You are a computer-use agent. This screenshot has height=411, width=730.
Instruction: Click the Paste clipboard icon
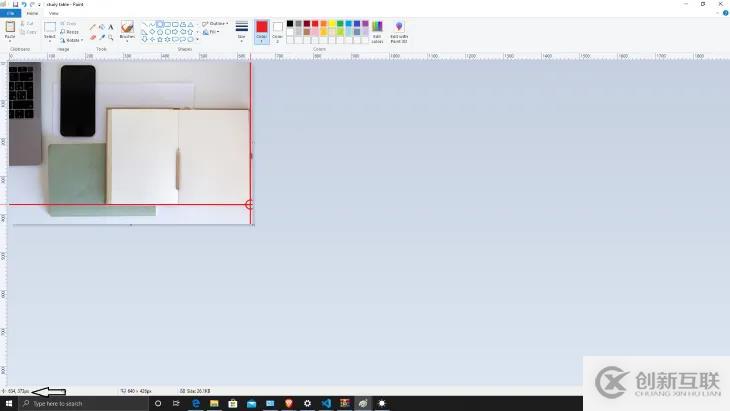[x=10, y=27]
